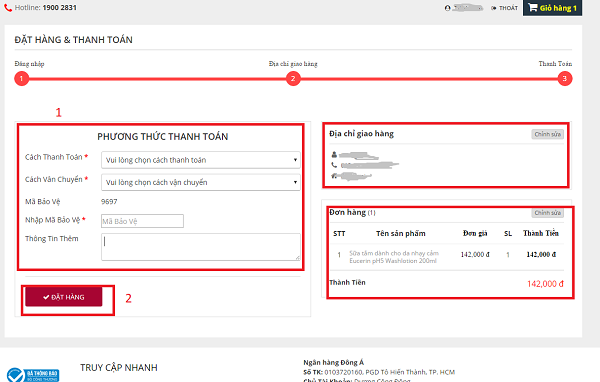Focus the Mã Bảo Vệ security code field
The width and height of the screenshot is (600, 382).
tap(142, 221)
